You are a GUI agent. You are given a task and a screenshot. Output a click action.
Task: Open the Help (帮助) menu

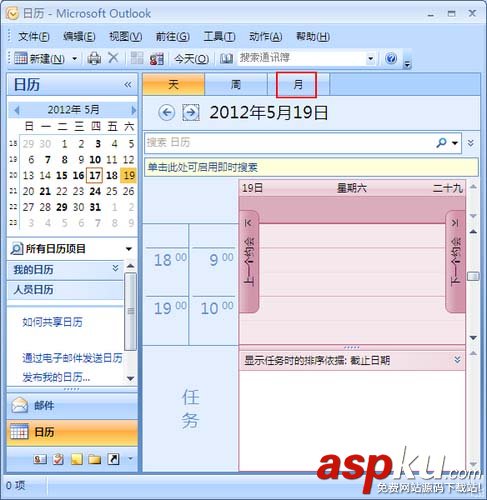click(313, 36)
